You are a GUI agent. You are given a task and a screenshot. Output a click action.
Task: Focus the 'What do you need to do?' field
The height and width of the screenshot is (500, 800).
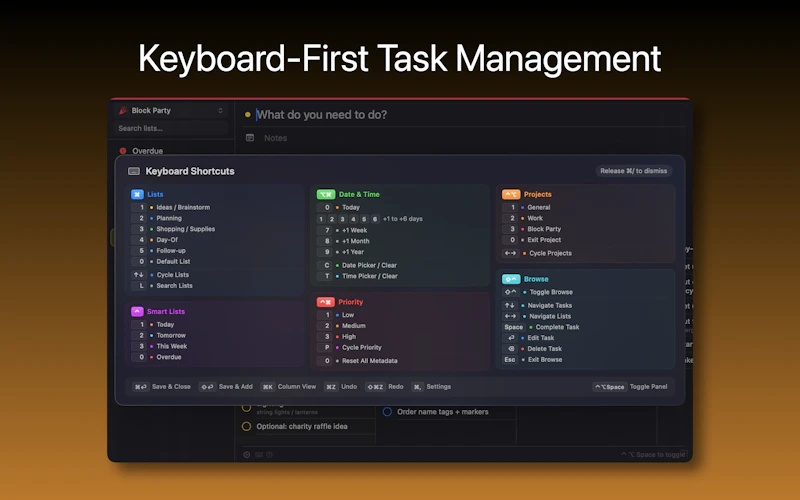point(321,115)
